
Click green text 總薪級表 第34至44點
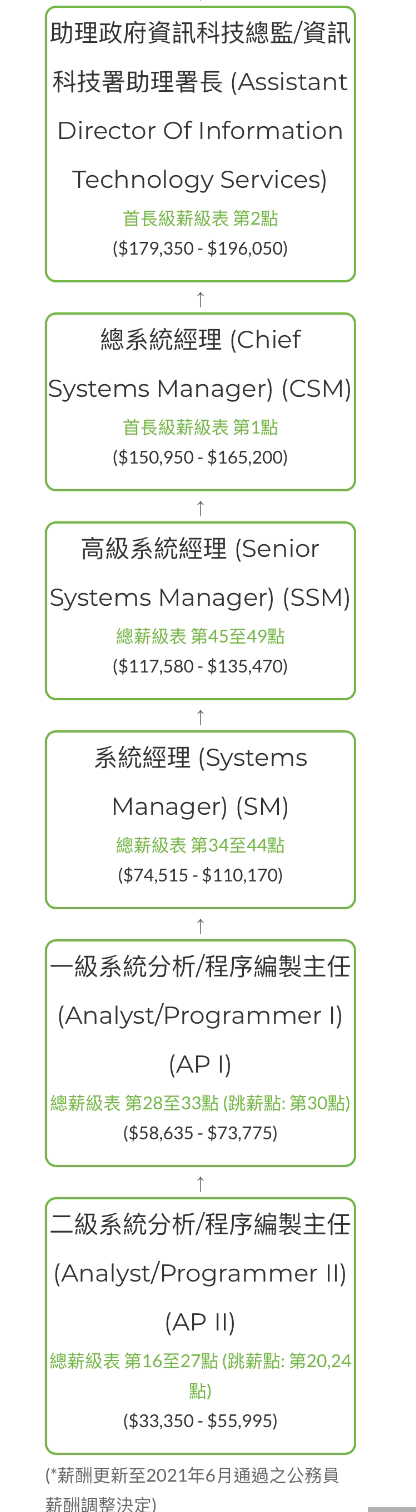click(x=200, y=845)
